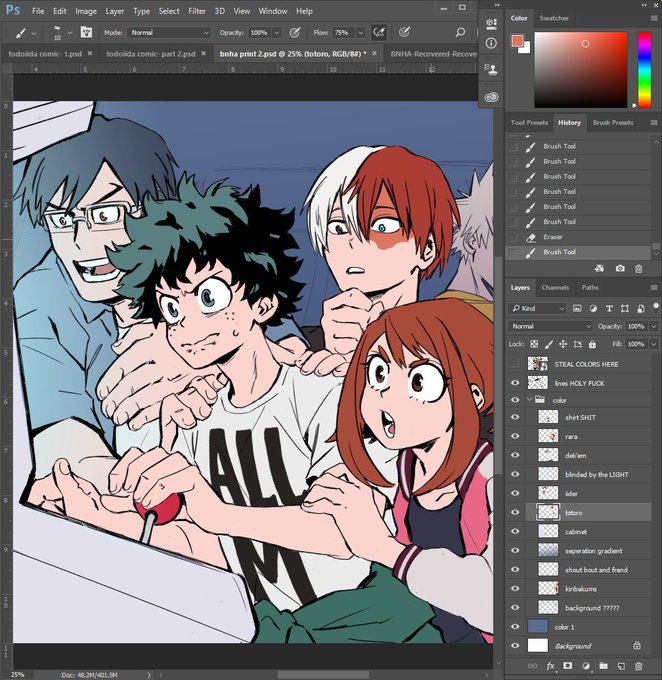Open layer Fill 100% dropdown arrow
The height and width of the screenshot is (680, 662).
[653, 344]
